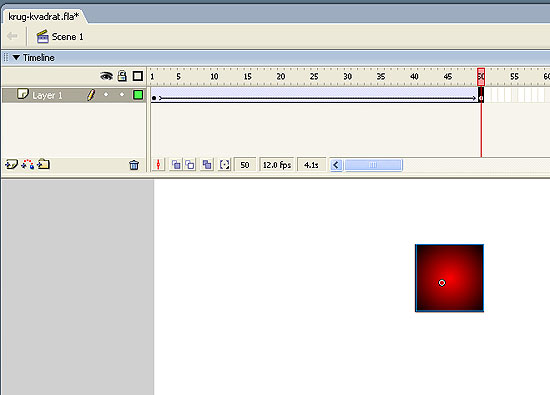
Task: Click the square's center registration point
Action: 442,283
